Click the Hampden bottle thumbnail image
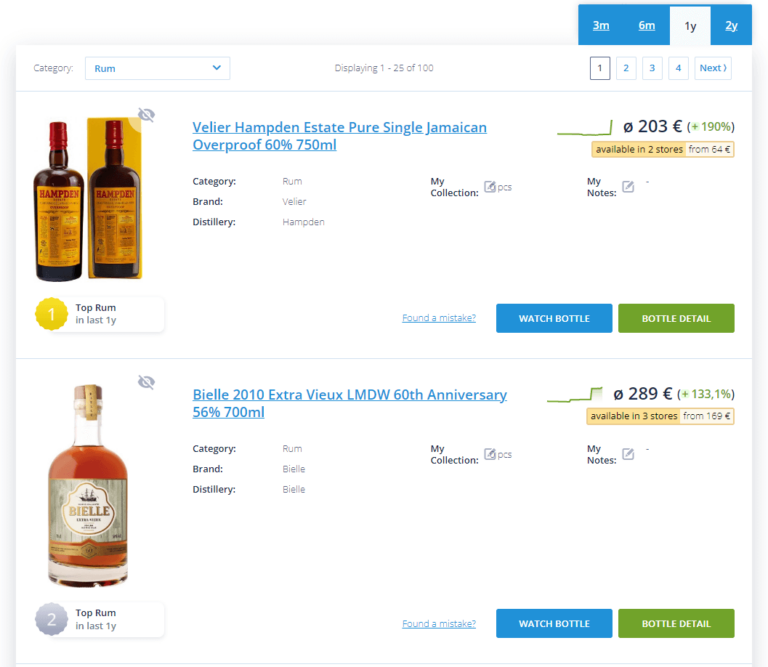 tap(90, 200)
